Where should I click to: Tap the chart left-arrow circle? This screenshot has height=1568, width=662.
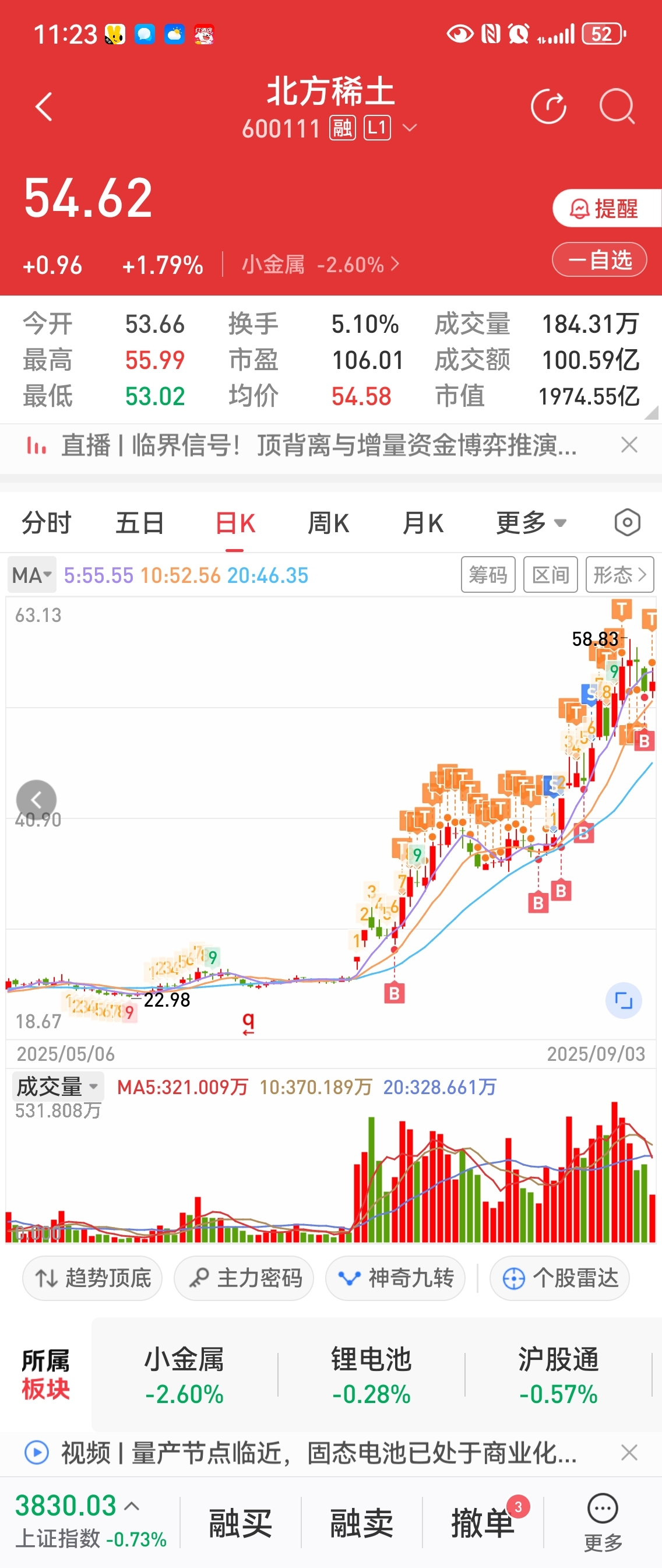tap(37, 800)
